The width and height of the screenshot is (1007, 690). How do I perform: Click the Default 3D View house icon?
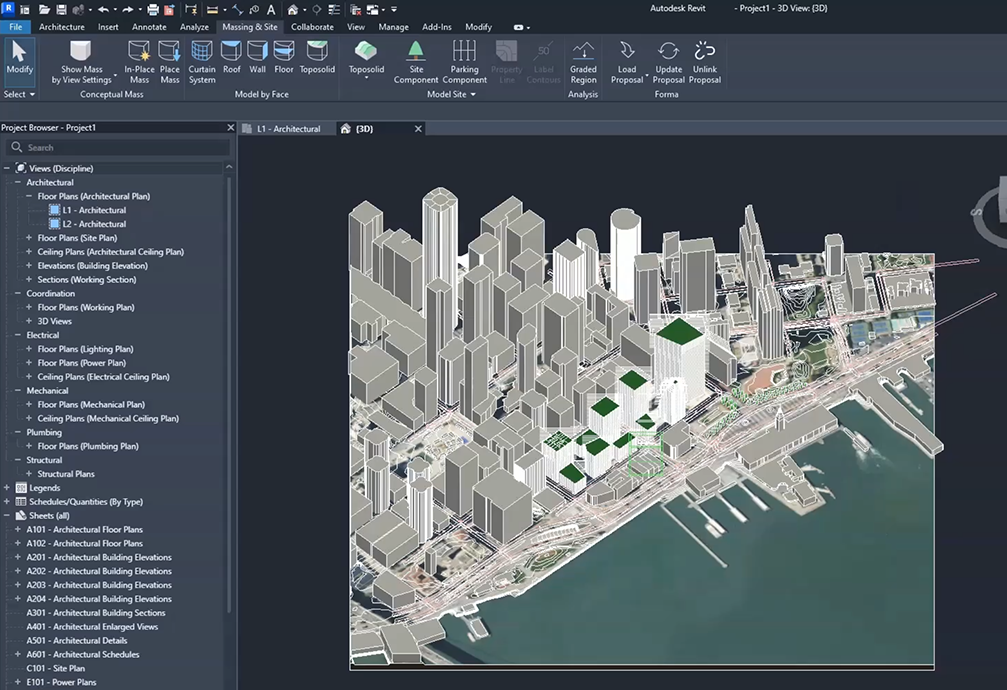point(292,9)
